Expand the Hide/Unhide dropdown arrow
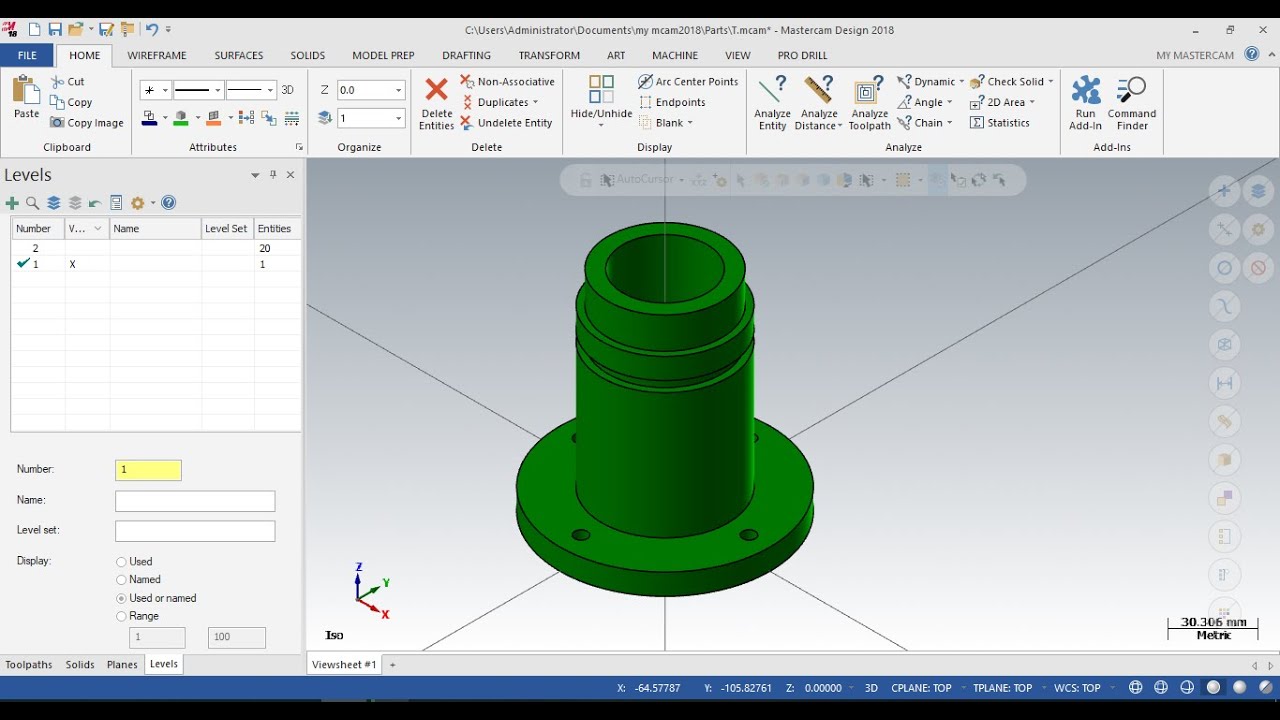Viewport: 1280px width, 720px height. pyautogui.click(x=601, y=126)
